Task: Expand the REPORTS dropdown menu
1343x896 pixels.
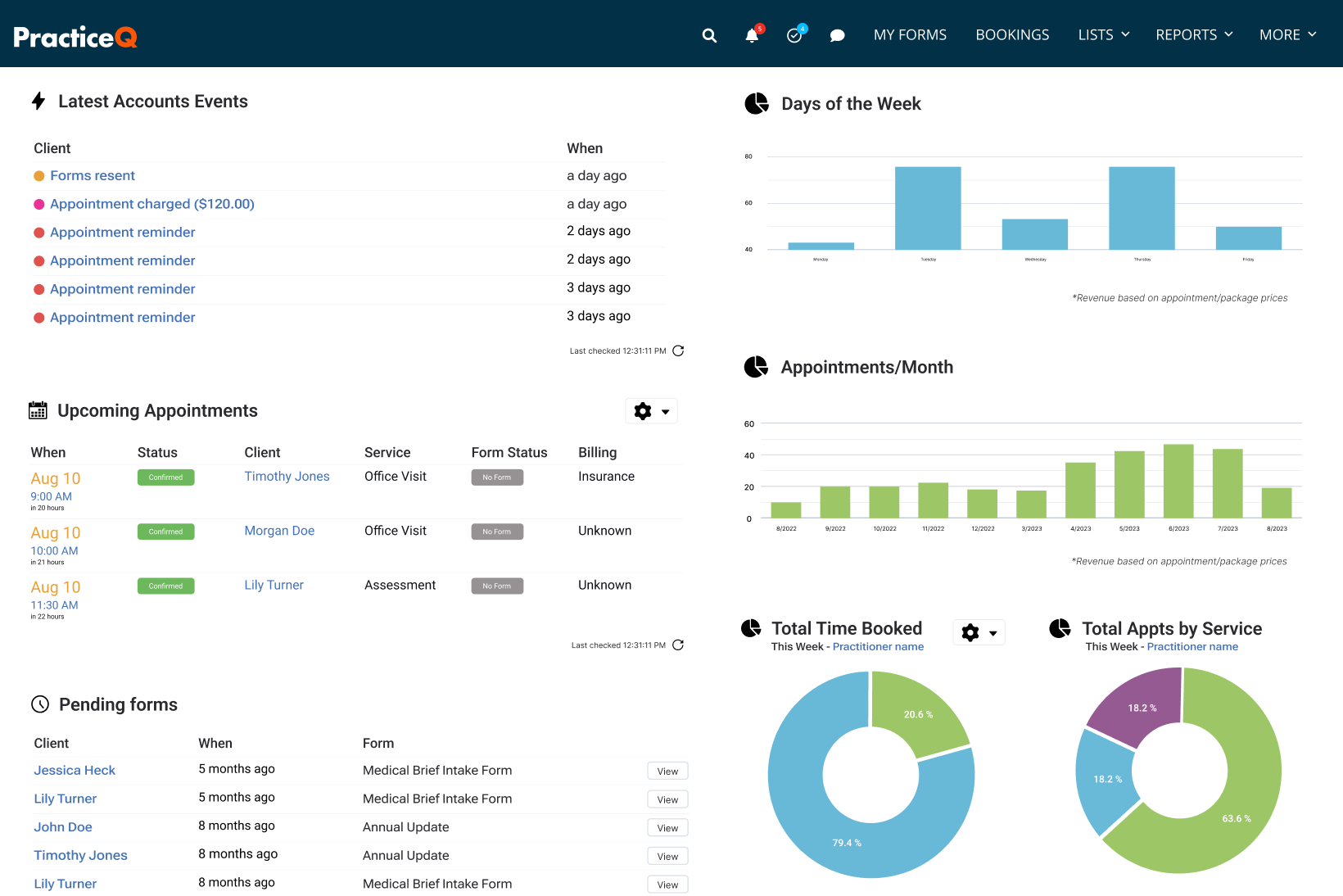Action: 1194,35
